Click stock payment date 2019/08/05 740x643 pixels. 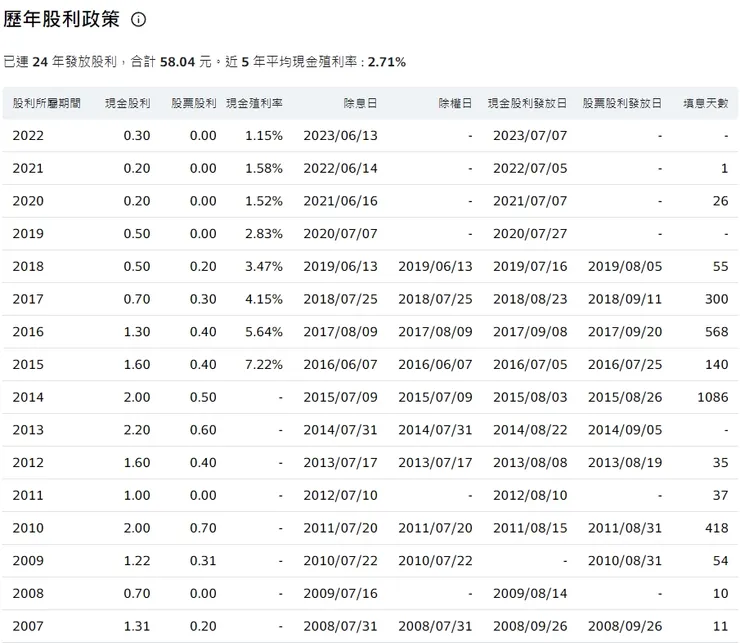click(625, 267)
